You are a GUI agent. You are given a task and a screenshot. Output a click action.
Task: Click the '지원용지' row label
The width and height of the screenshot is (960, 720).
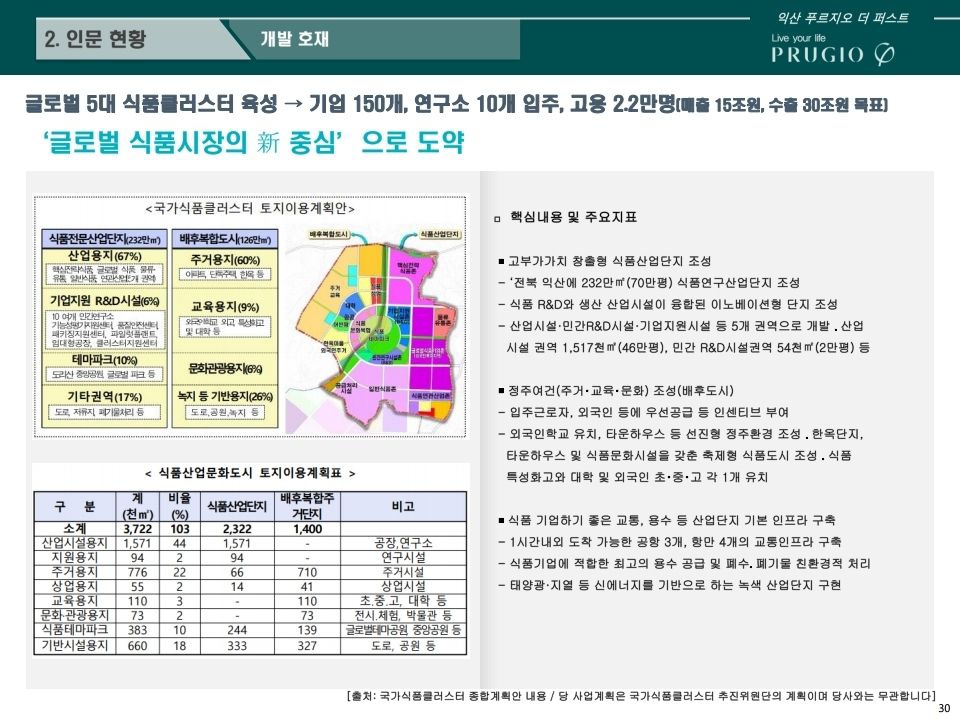tap(75, 558)
